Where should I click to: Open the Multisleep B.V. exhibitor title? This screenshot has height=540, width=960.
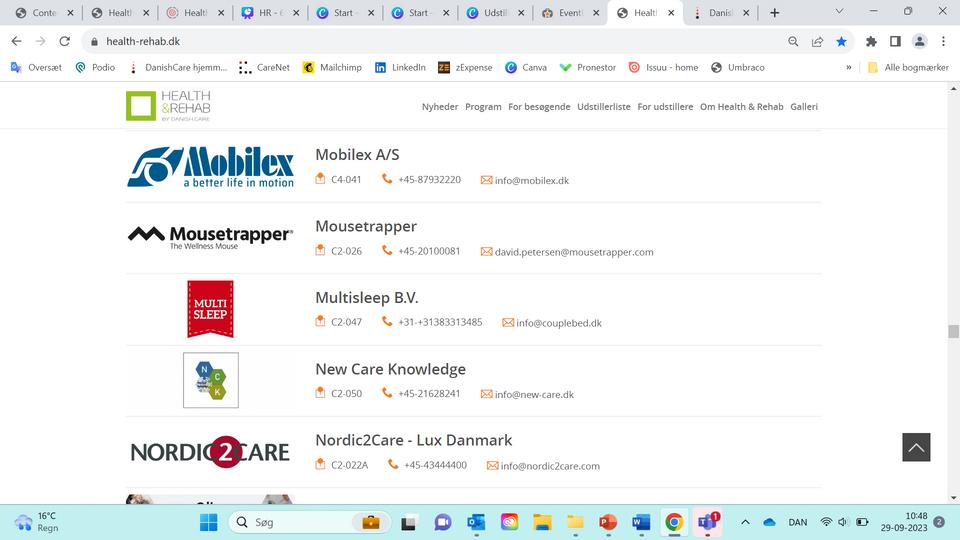[x=366, y=298]
